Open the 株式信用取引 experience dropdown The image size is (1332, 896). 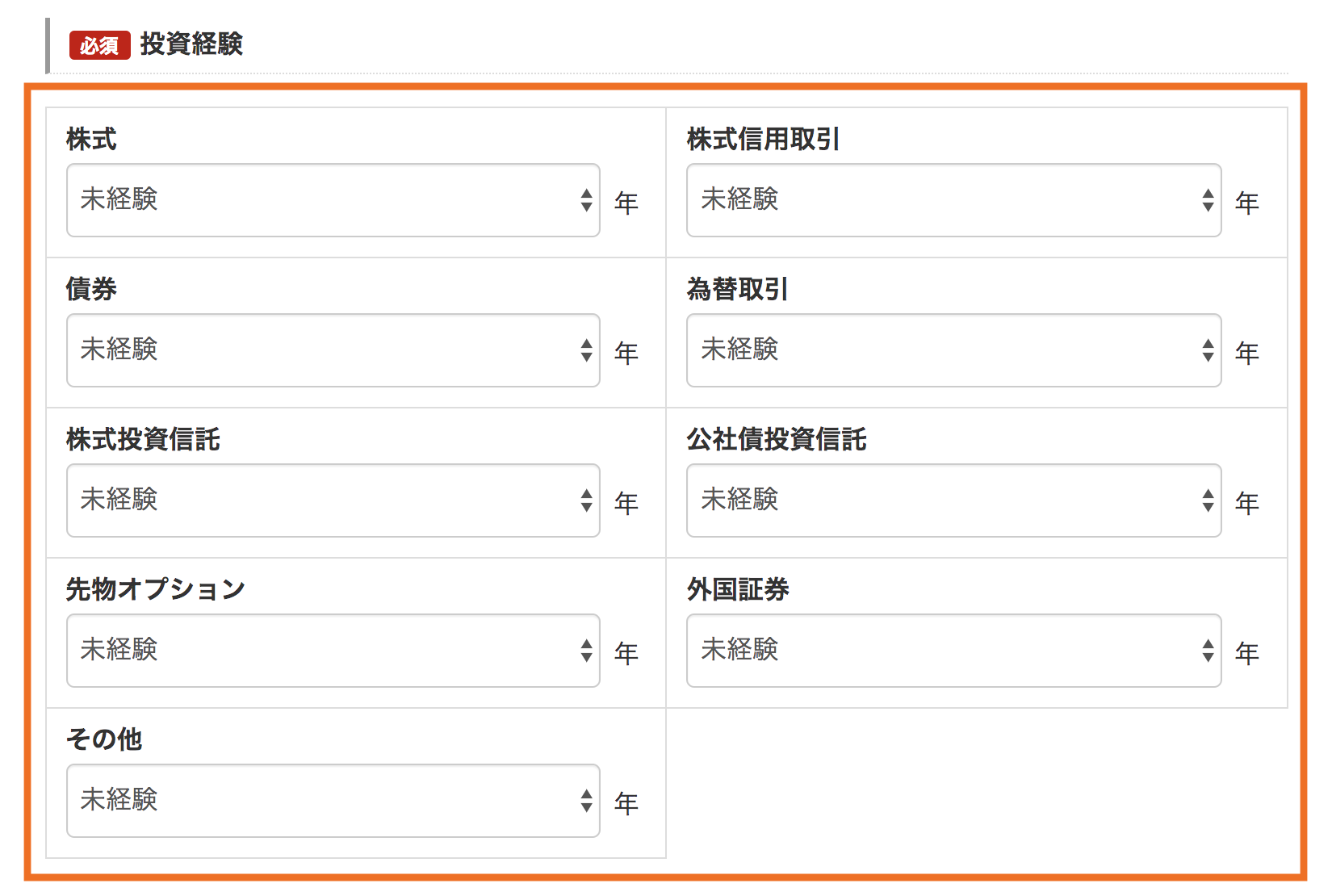(953, 200)
